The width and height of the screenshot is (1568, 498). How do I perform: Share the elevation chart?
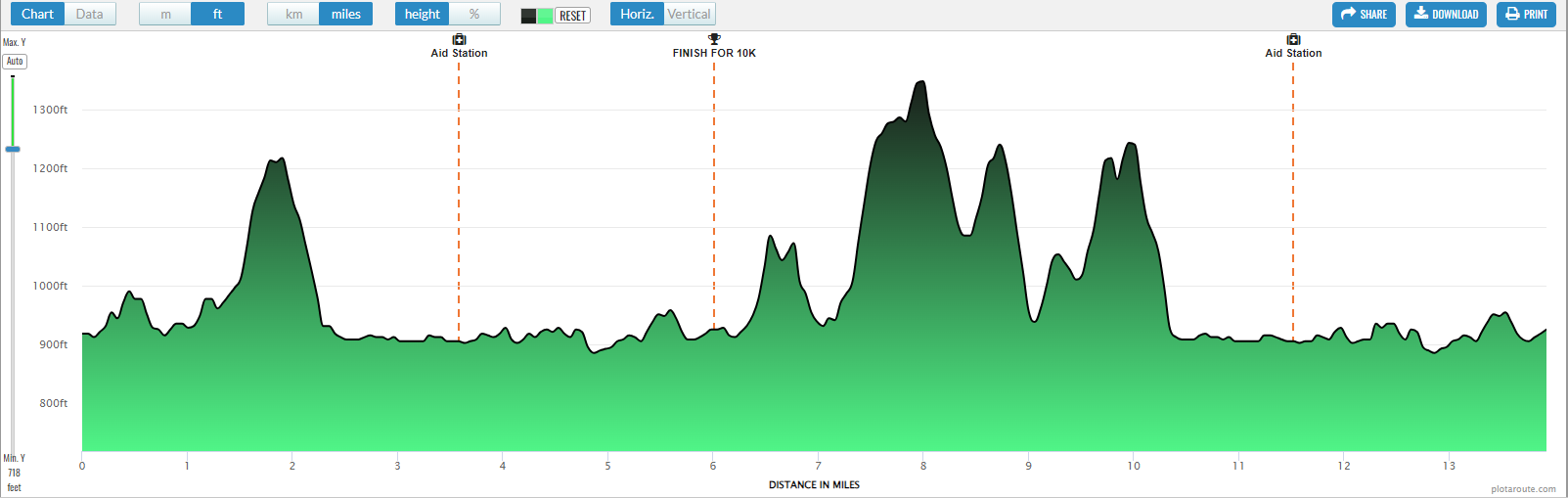tap(1364, 15)
